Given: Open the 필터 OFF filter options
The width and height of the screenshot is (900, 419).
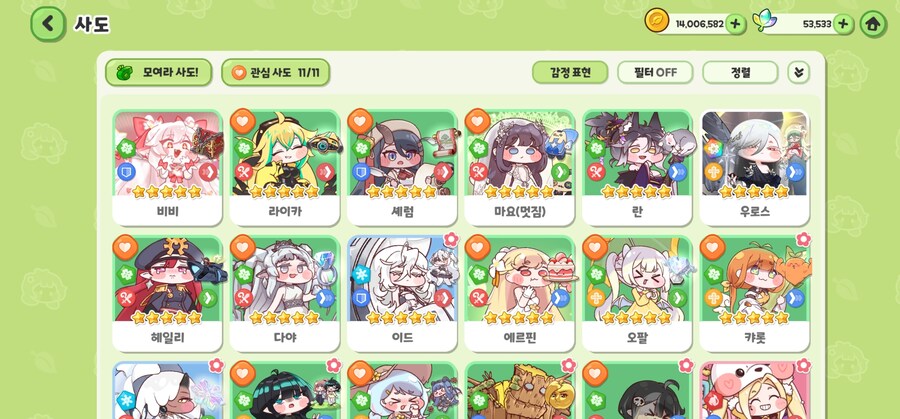Looking at the screenshot, I should (x=655, y=72).
